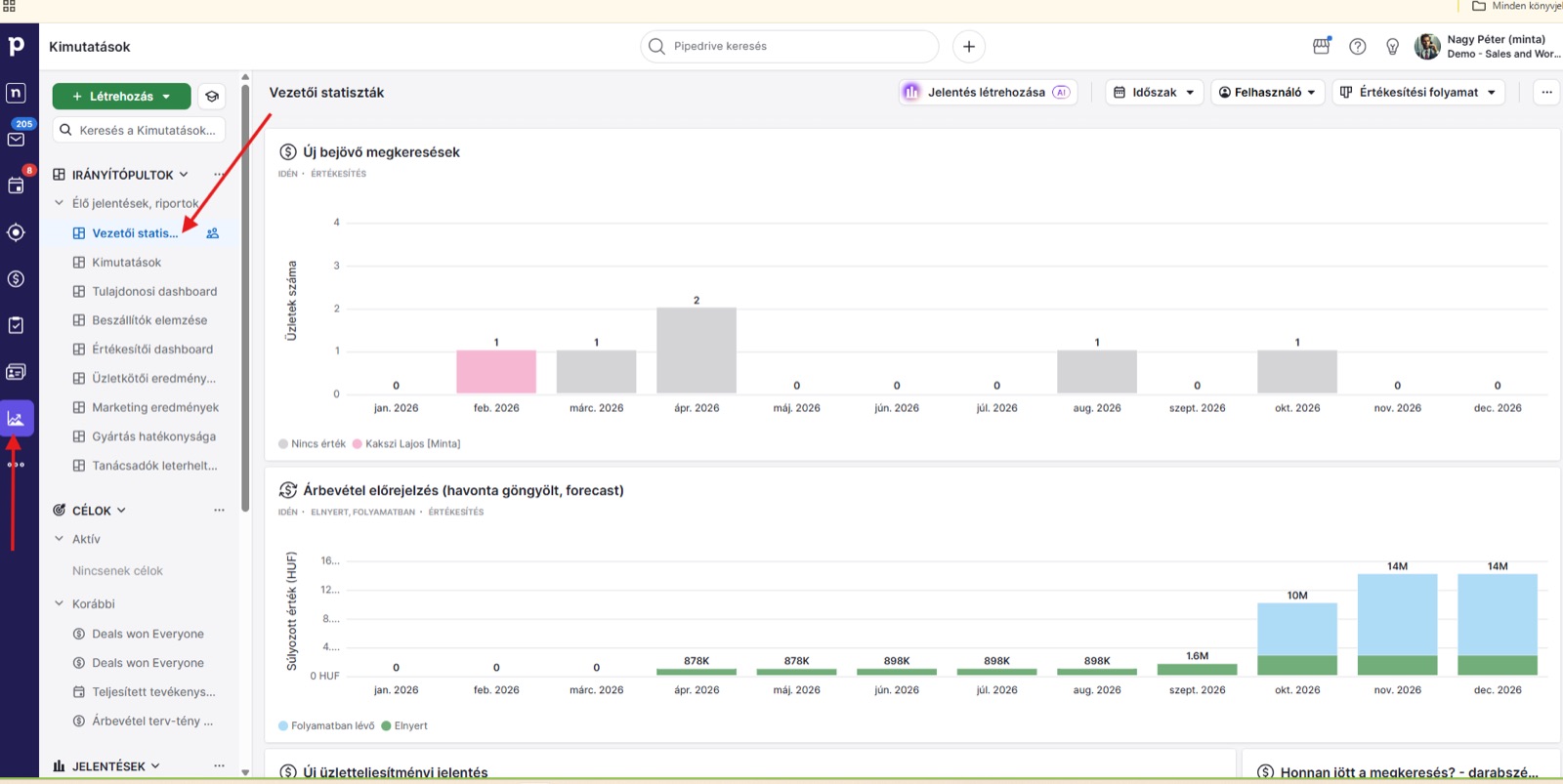The width and height of the screenshot is (1563, 784).
Task: Open Tulajdonosi dashboard
Action: (154, 291)
